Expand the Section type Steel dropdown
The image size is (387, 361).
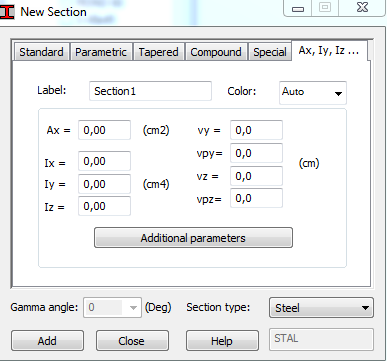[321, 308]
